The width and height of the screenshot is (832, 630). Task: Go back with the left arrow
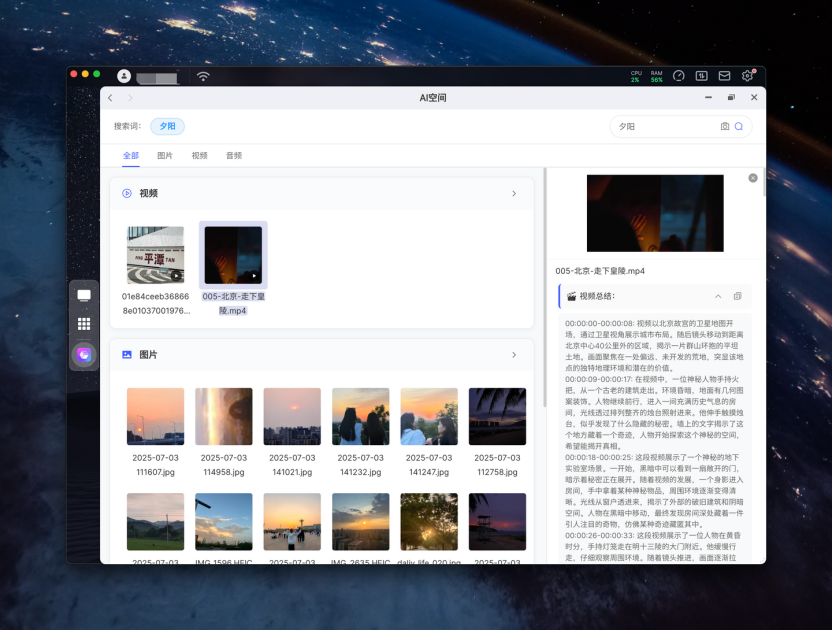[x=110, y=98]
